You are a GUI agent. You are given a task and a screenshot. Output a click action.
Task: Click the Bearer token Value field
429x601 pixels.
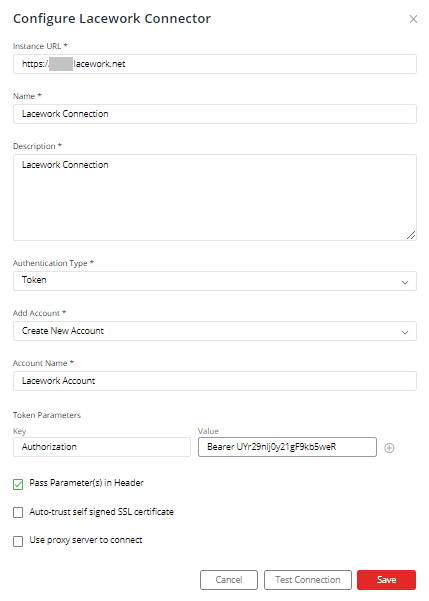click(287, 447)
